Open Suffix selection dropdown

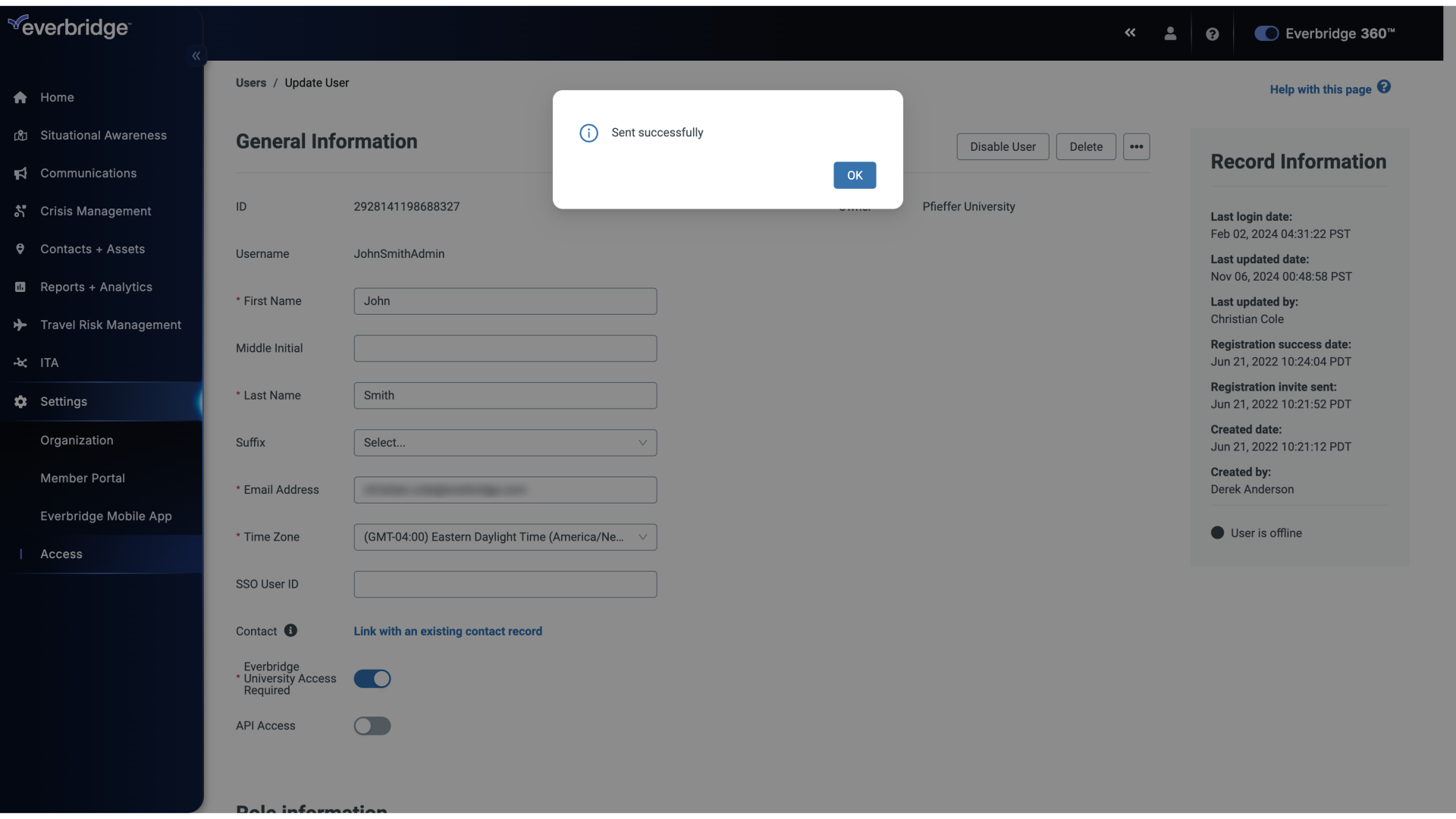[x=505, y=442]
